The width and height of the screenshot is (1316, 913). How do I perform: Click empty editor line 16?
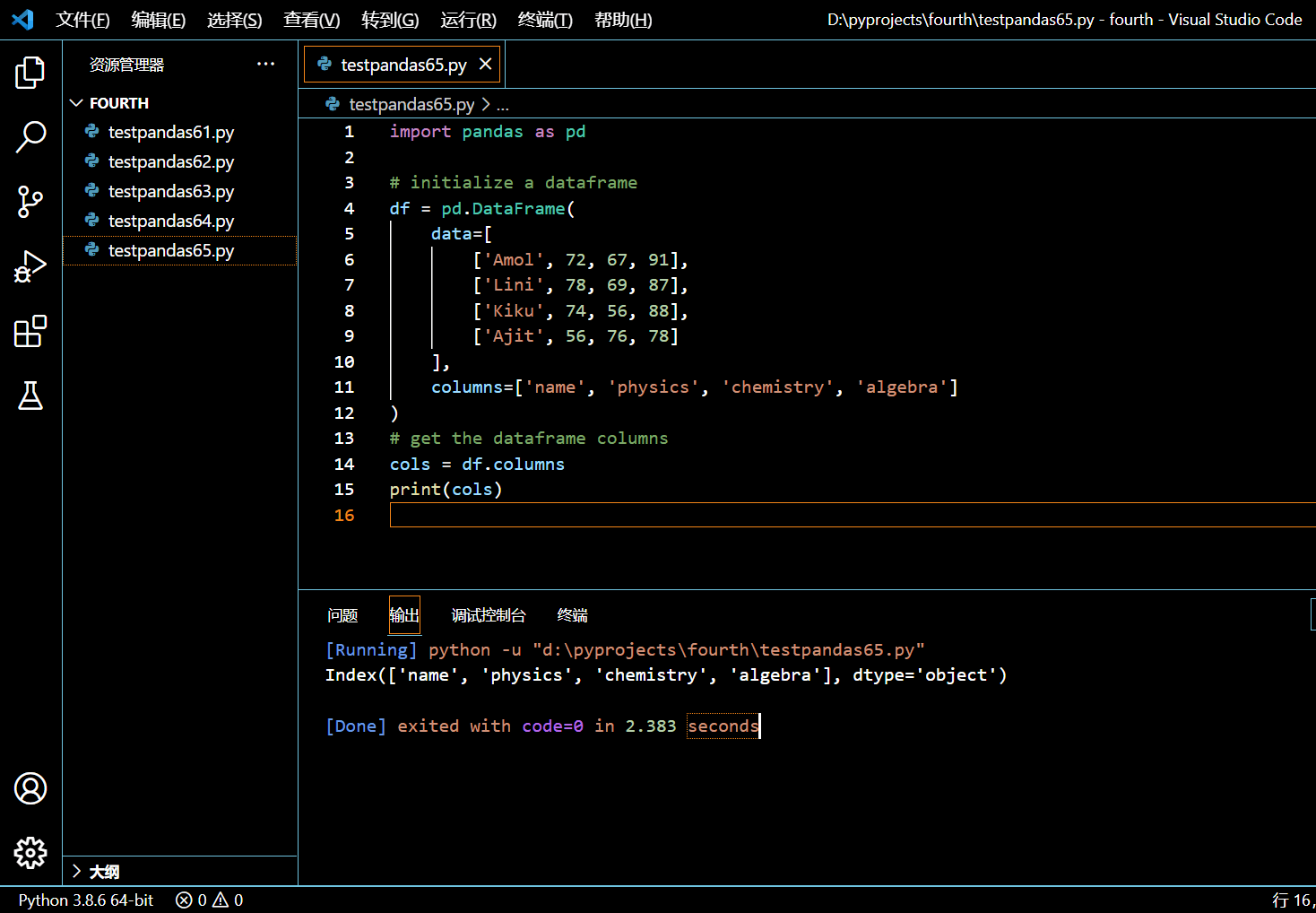(x=853, y=515)
